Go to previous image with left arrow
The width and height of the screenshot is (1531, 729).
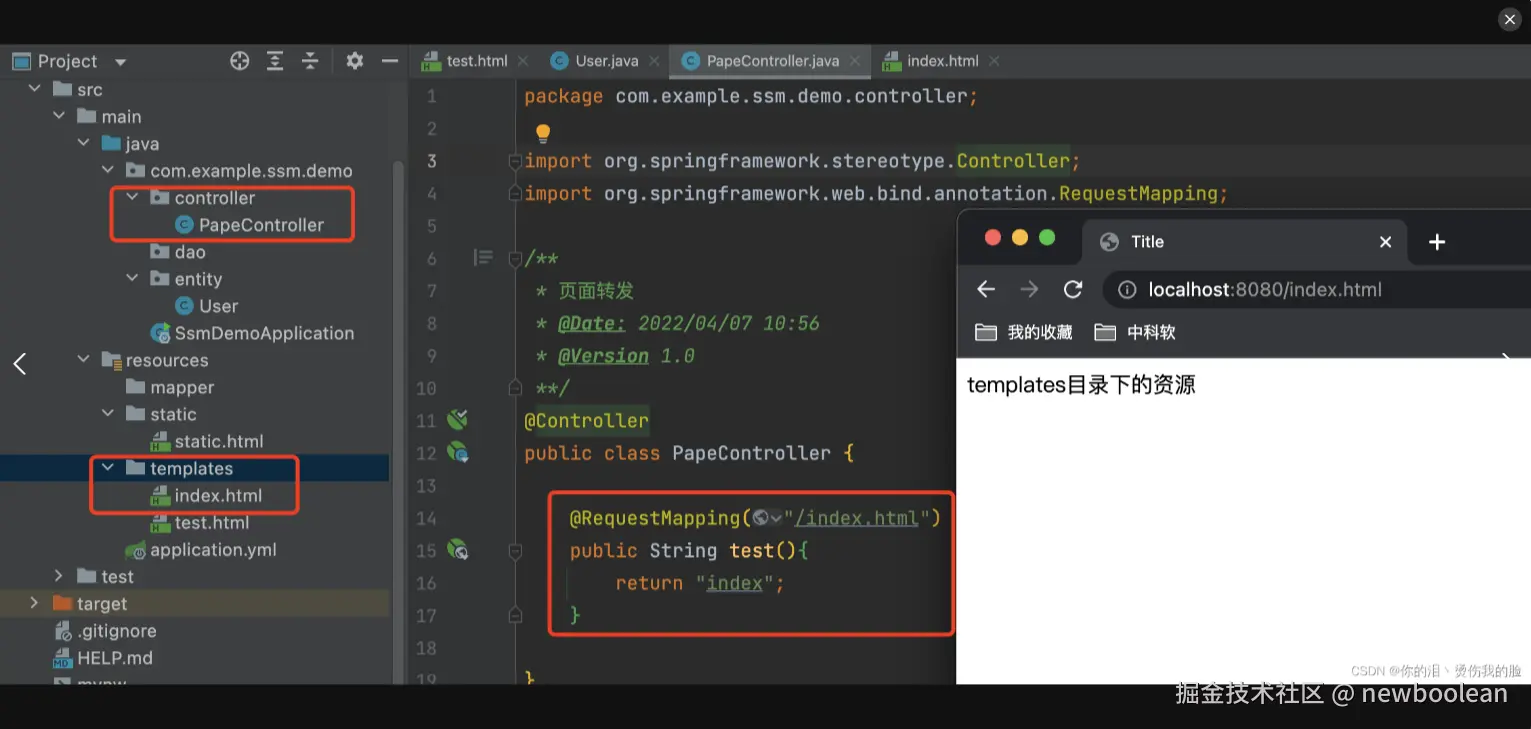[x=20, y=364]
